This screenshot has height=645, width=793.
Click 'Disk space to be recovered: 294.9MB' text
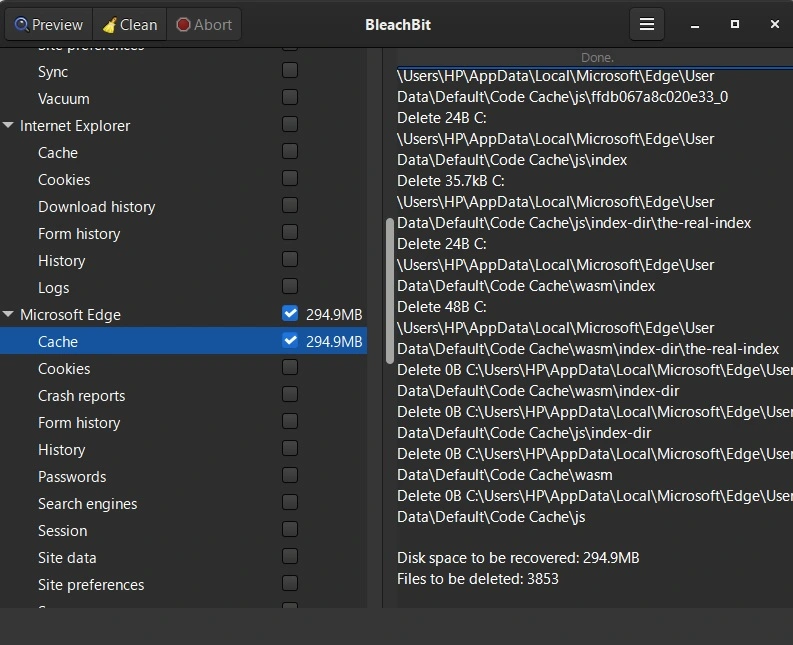coord(518,557)
